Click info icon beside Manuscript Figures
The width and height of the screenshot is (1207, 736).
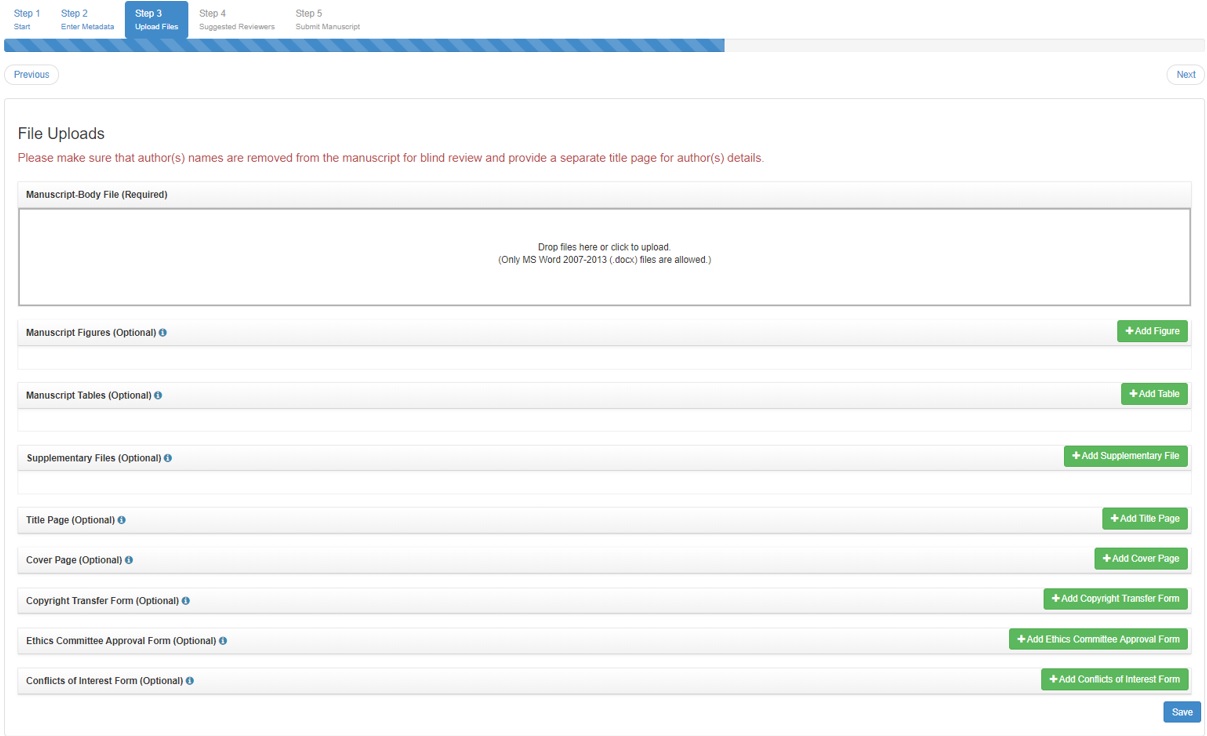pyautogui.click(x=163, y=333)
